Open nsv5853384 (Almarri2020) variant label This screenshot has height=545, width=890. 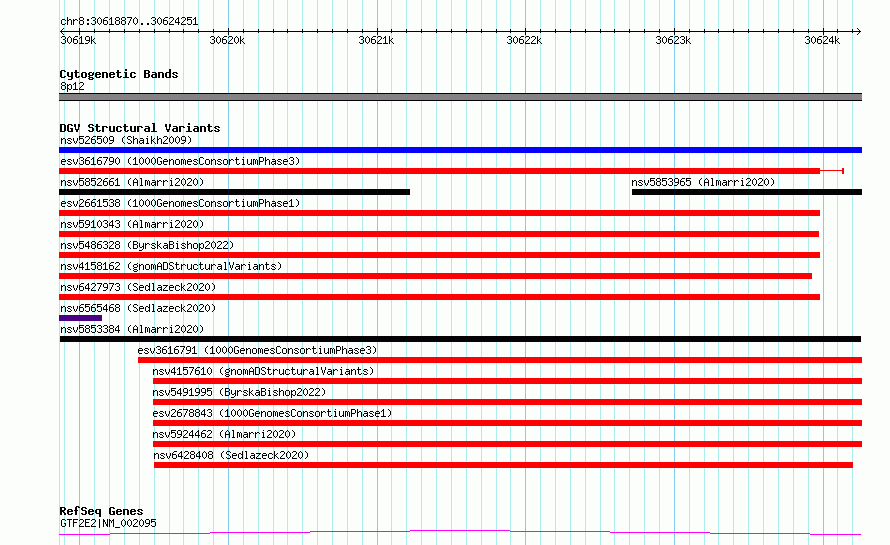tap(132, 329)
